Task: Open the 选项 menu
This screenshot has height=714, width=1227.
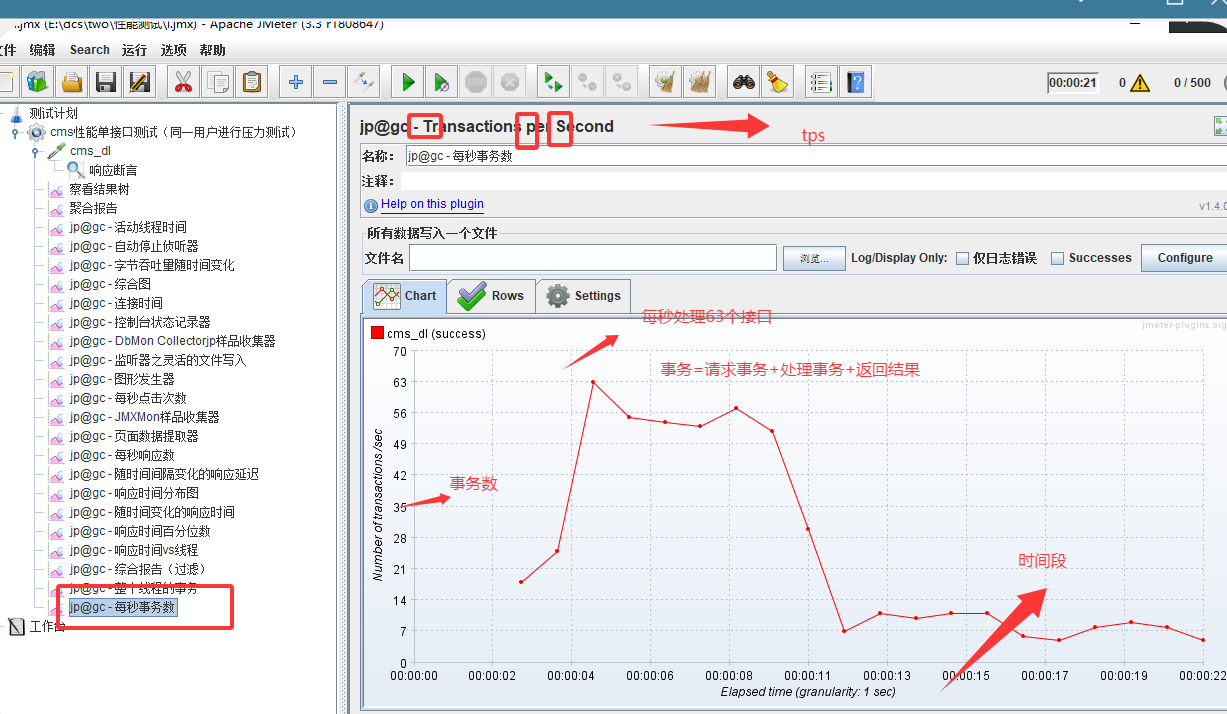Action: (x=174, y=50)
